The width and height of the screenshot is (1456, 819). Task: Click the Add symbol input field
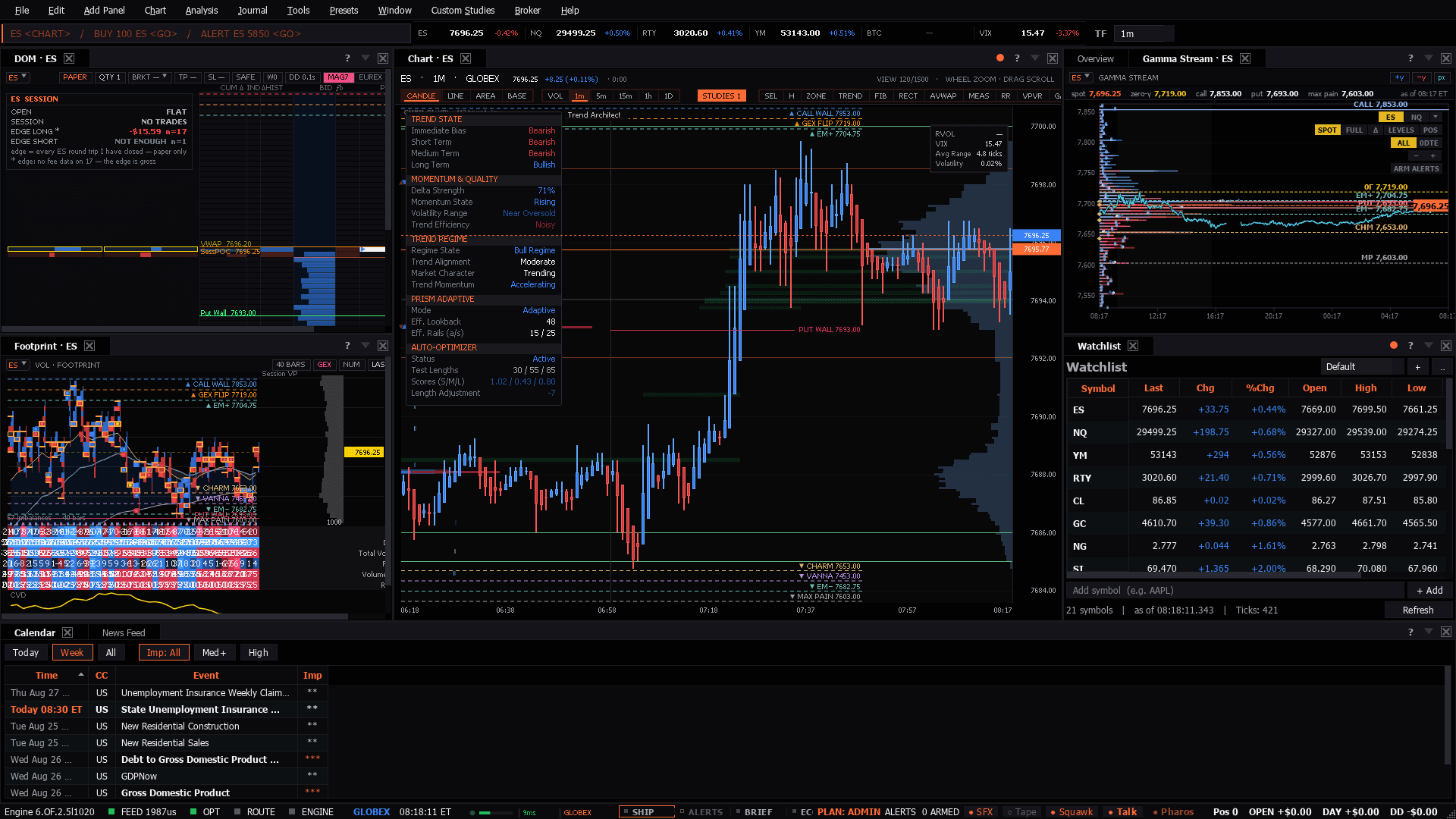1235,590
